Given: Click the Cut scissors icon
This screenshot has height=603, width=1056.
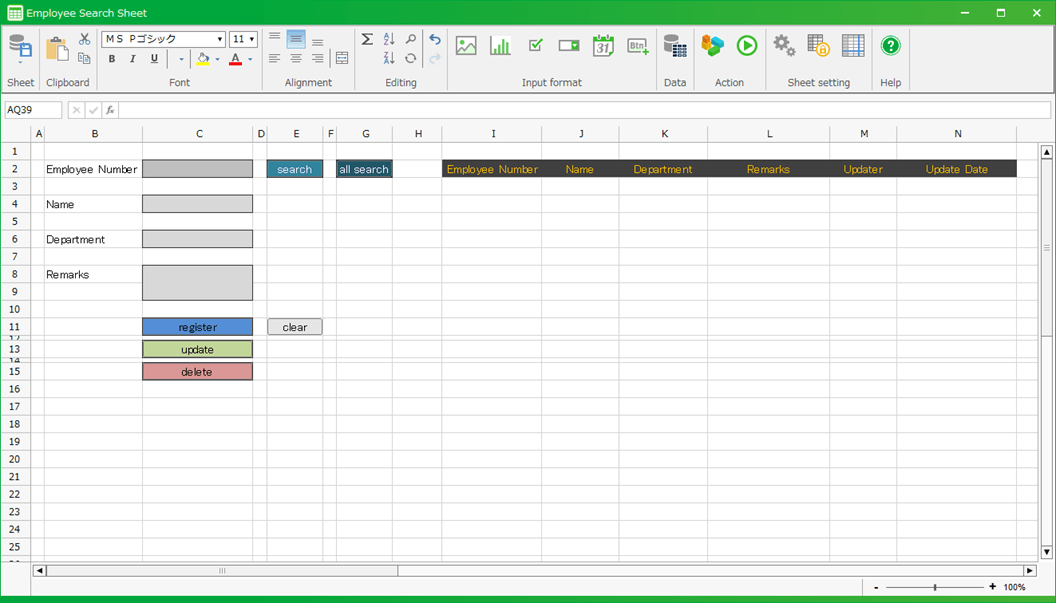Looking at the screenshot, I should point(84,39).
